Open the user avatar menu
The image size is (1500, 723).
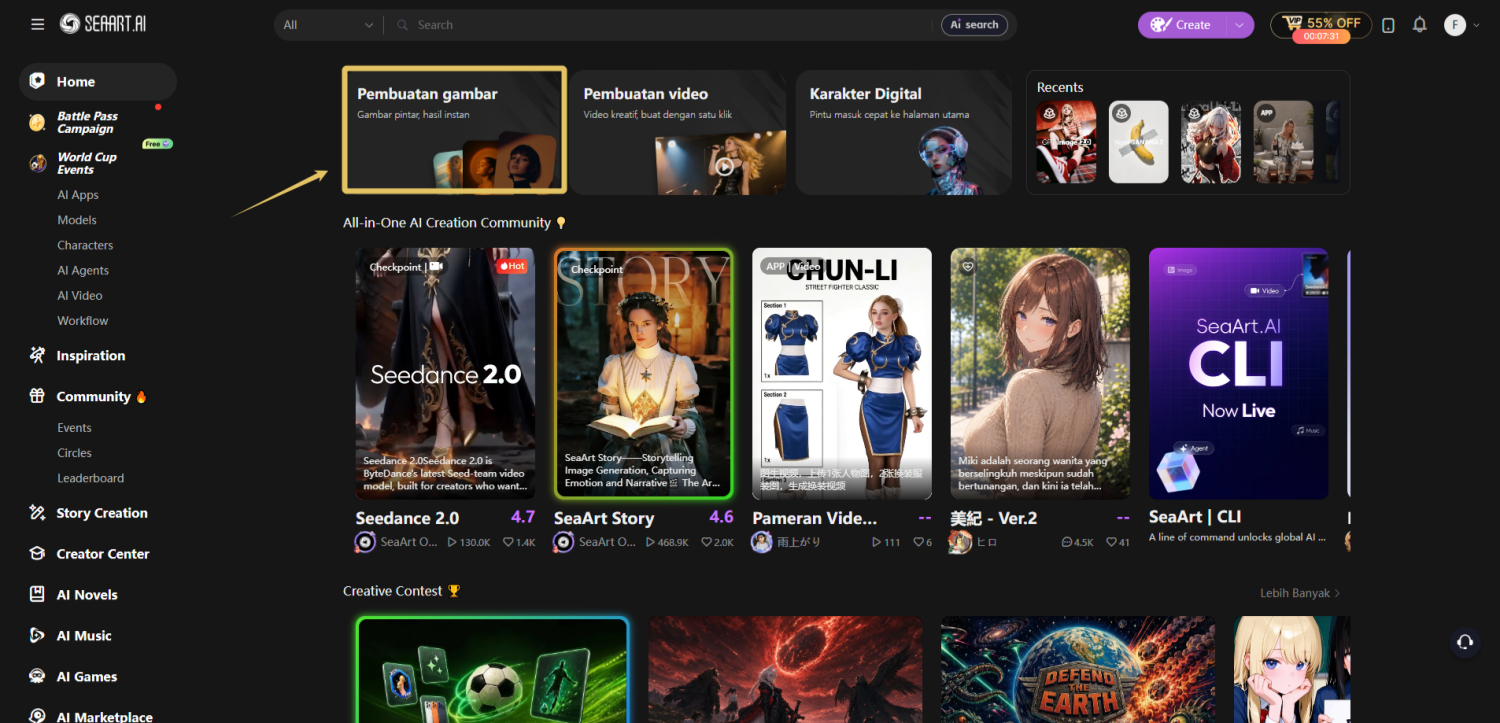point(1455,25)
